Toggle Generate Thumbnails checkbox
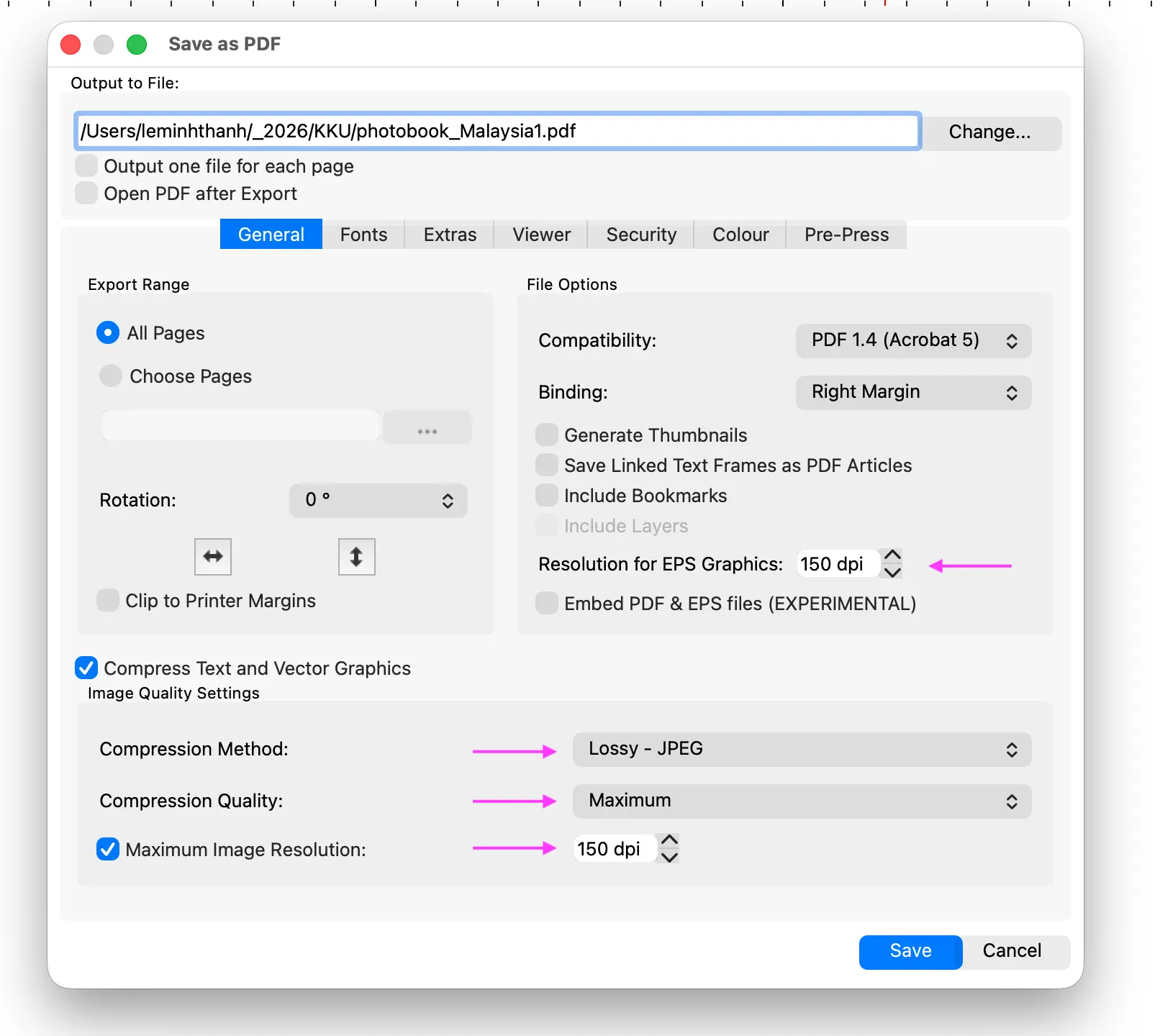1160x1036 pixels. tap(547, 435)
